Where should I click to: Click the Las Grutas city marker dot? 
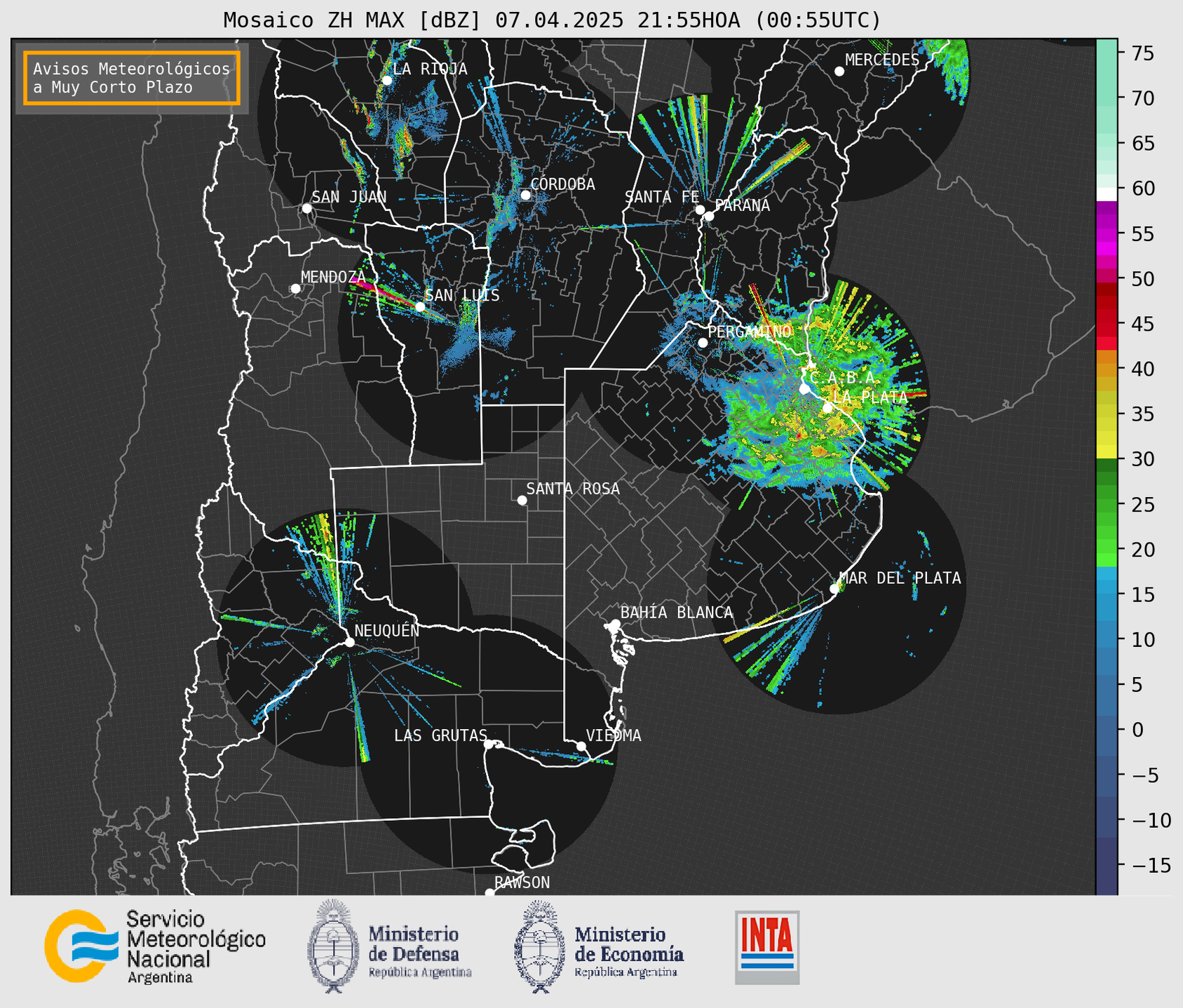point(489,744)
